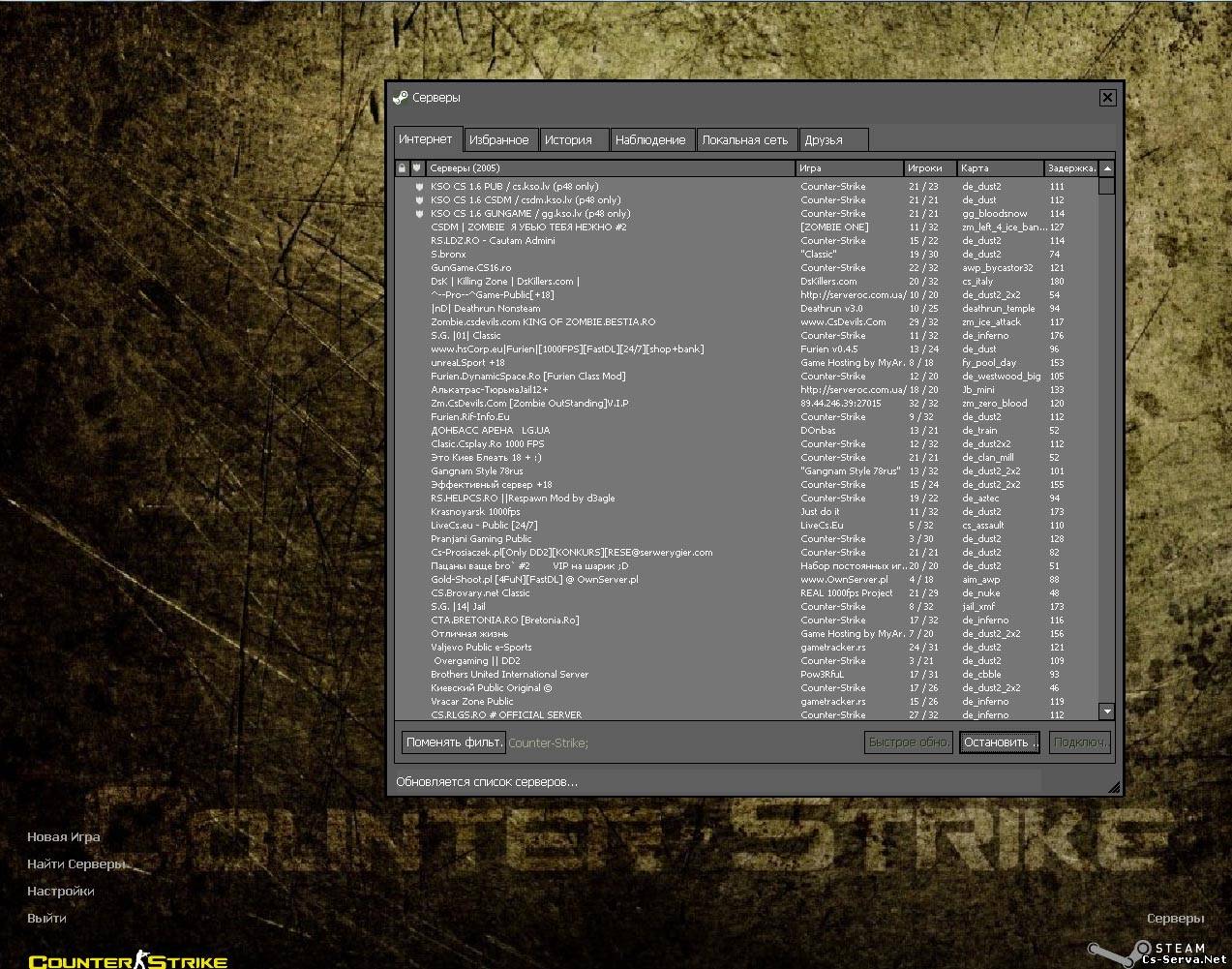Click shield icon beside KSO CS 1.6 PUB server
Screen dimensions: 1232x969
pos(419,187)
